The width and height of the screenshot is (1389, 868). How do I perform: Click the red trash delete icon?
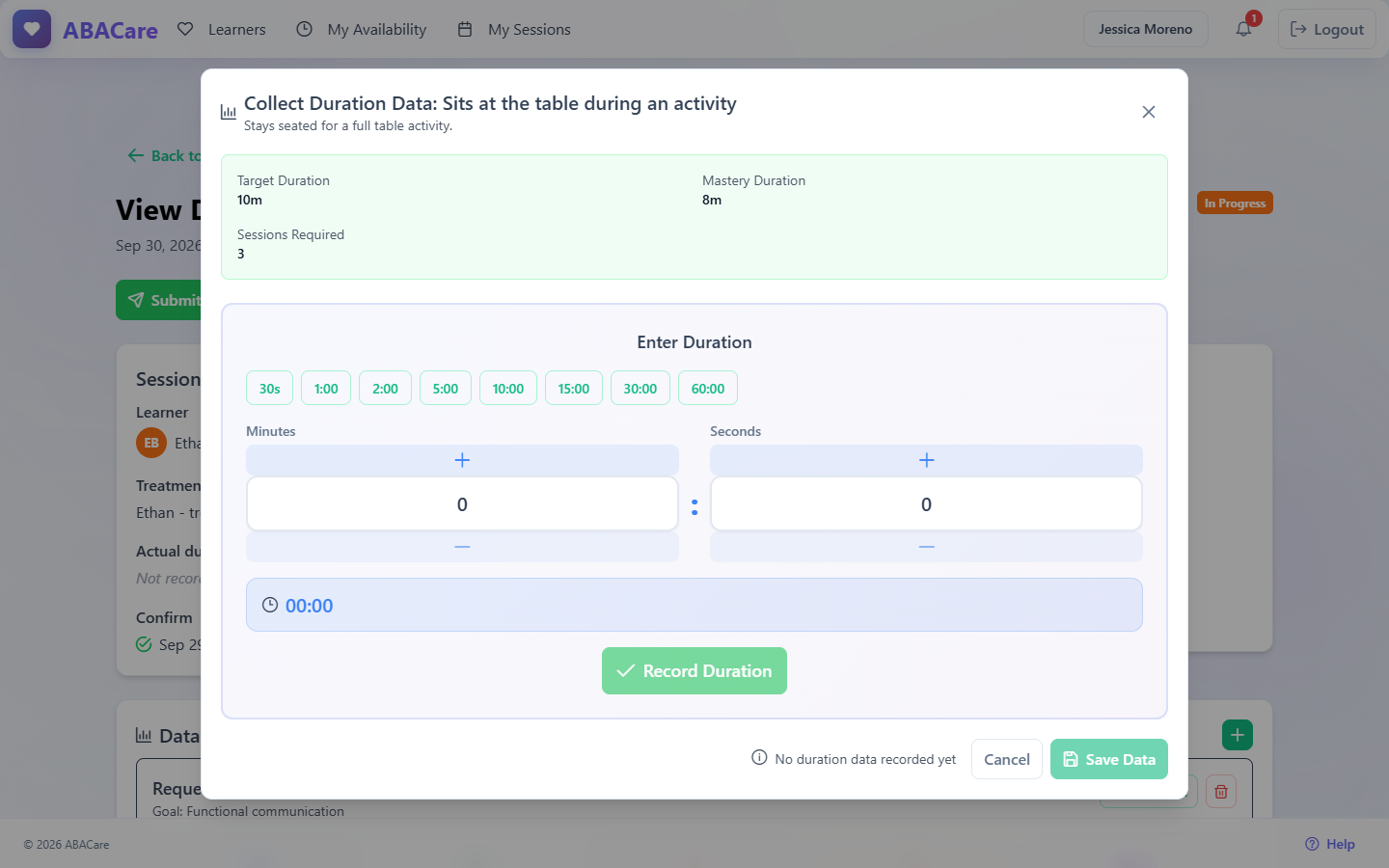pyautogui.click(x=1221, y=792)
